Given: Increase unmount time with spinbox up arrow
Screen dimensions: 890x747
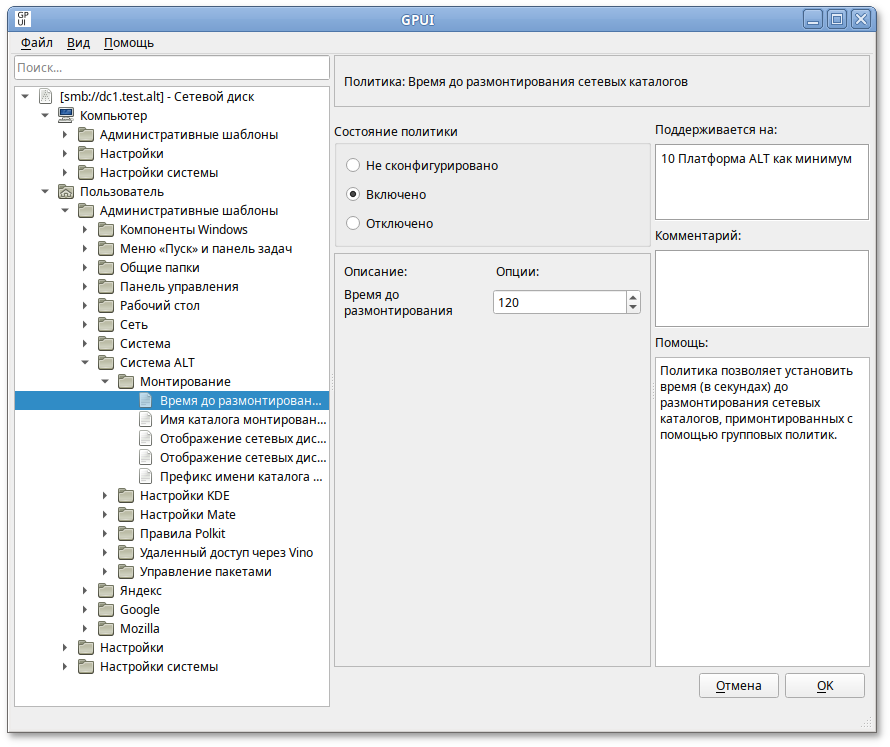Looking at the screenshot, I should [x=633, y=297].
